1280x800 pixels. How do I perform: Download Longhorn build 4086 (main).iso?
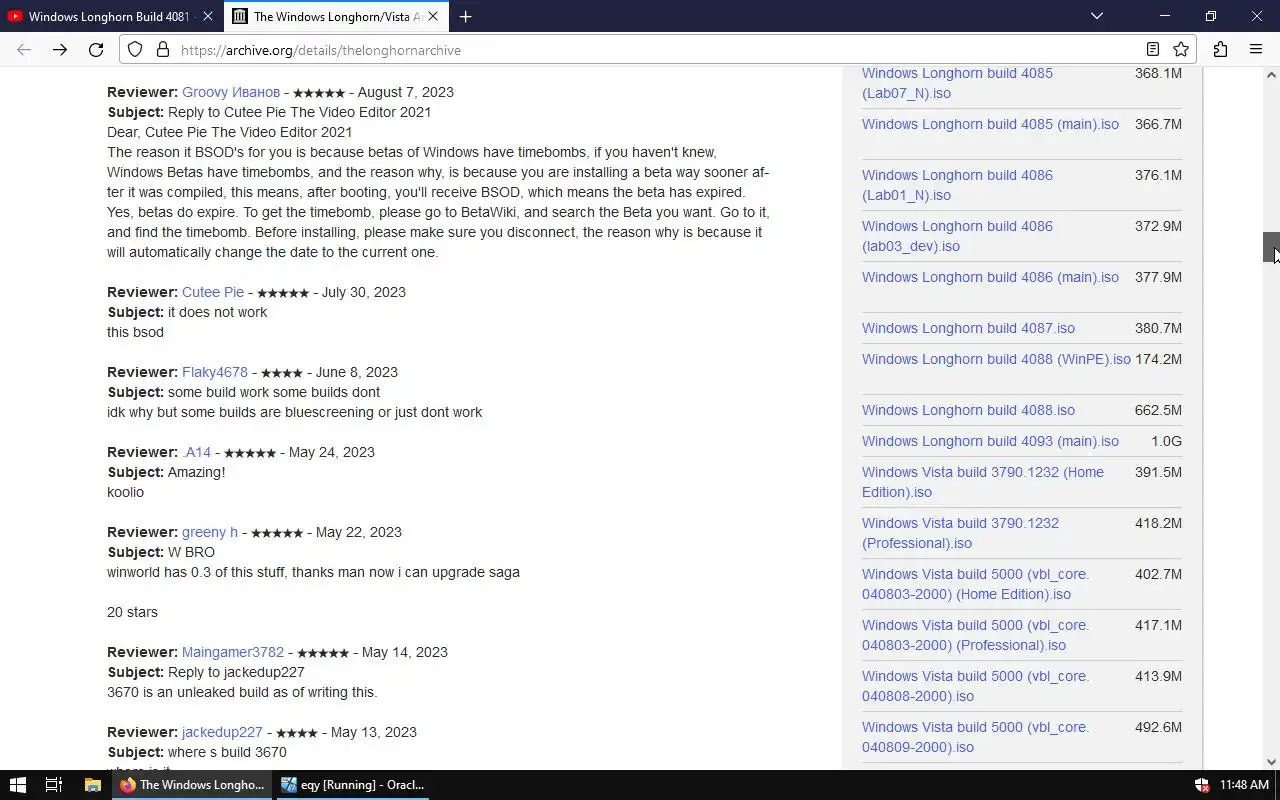click(x=990, y=277)
